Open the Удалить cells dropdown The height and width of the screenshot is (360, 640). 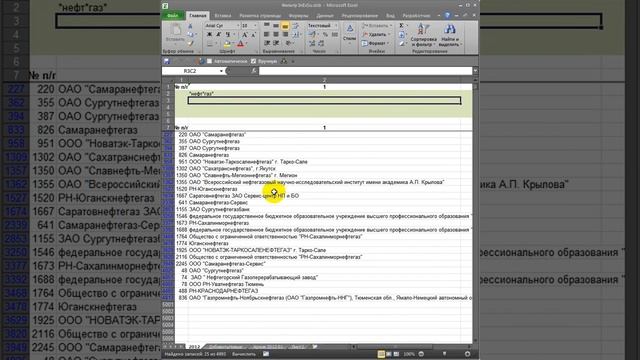click(x=376, y=35)
